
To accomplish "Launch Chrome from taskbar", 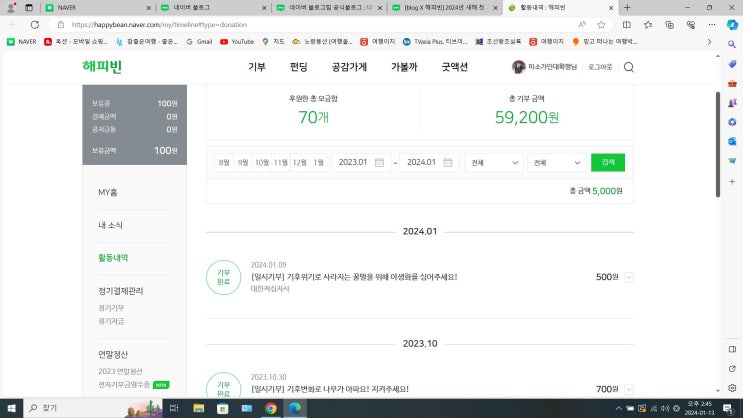I will [x=271, y=408].
